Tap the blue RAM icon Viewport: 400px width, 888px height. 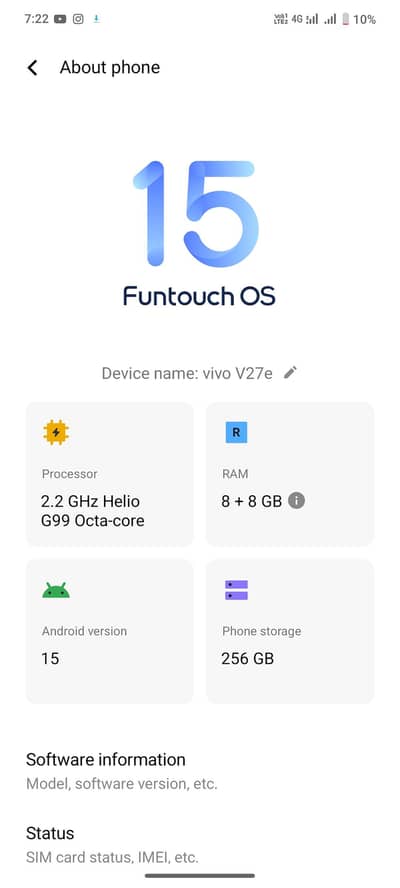[x=236, y=433]
